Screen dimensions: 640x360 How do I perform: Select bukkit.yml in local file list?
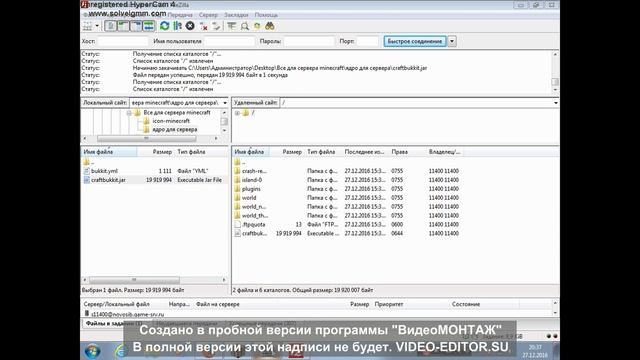155,171
